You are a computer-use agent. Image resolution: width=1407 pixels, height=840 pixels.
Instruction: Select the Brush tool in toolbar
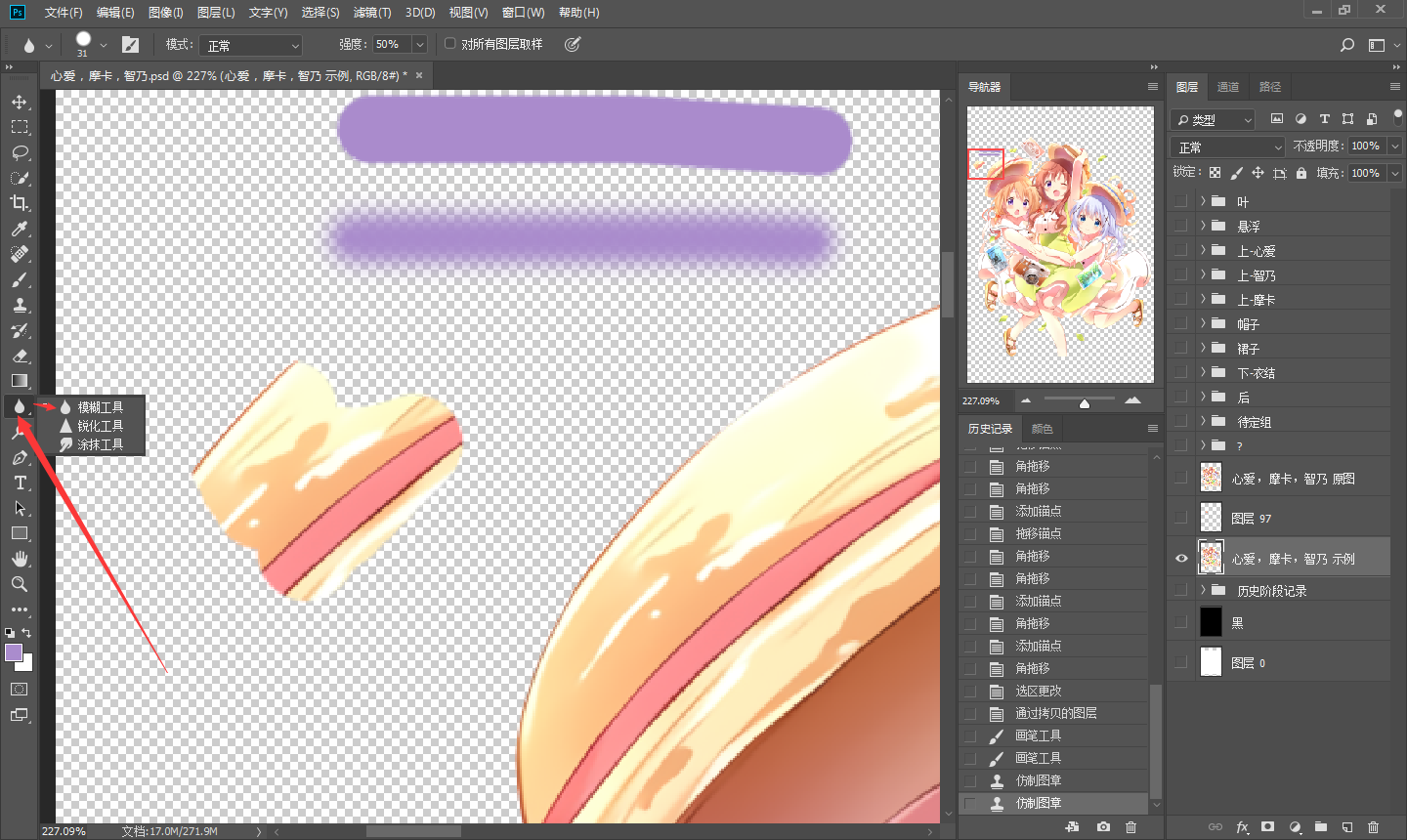click(20, 279)
